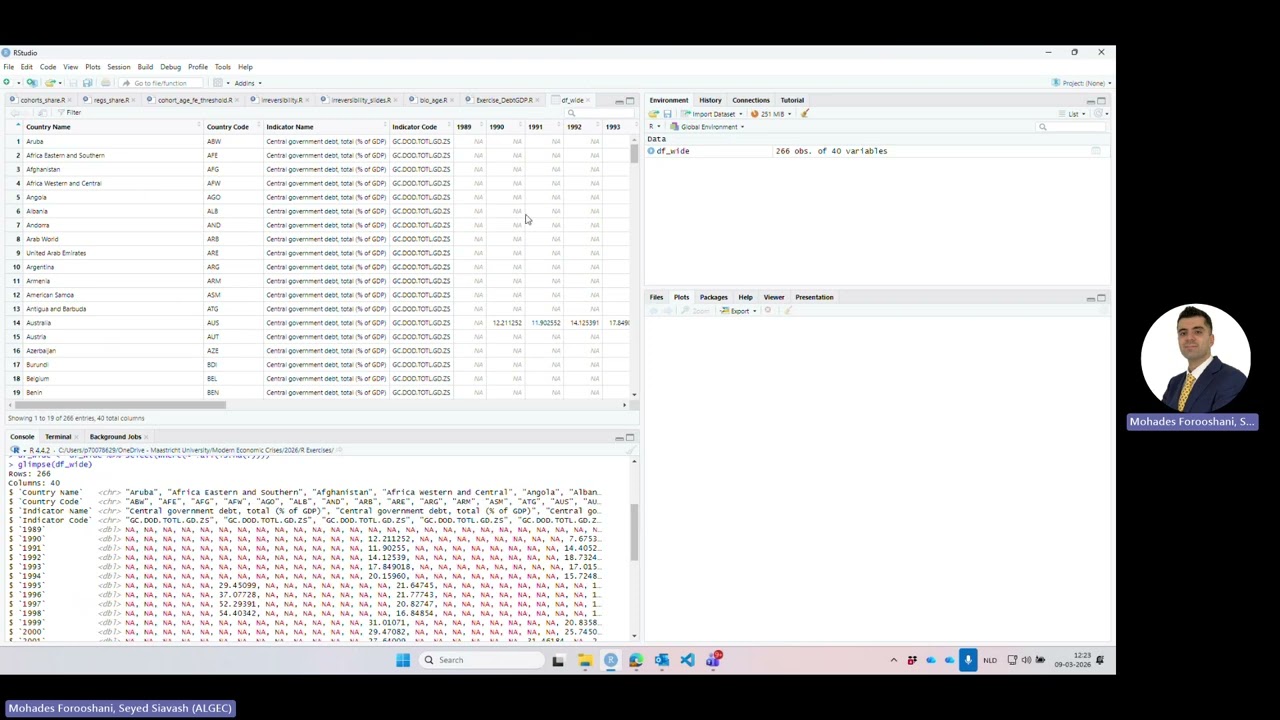
Task: Click the workspace panes layout icon
Action: click(x=217, y=83)
